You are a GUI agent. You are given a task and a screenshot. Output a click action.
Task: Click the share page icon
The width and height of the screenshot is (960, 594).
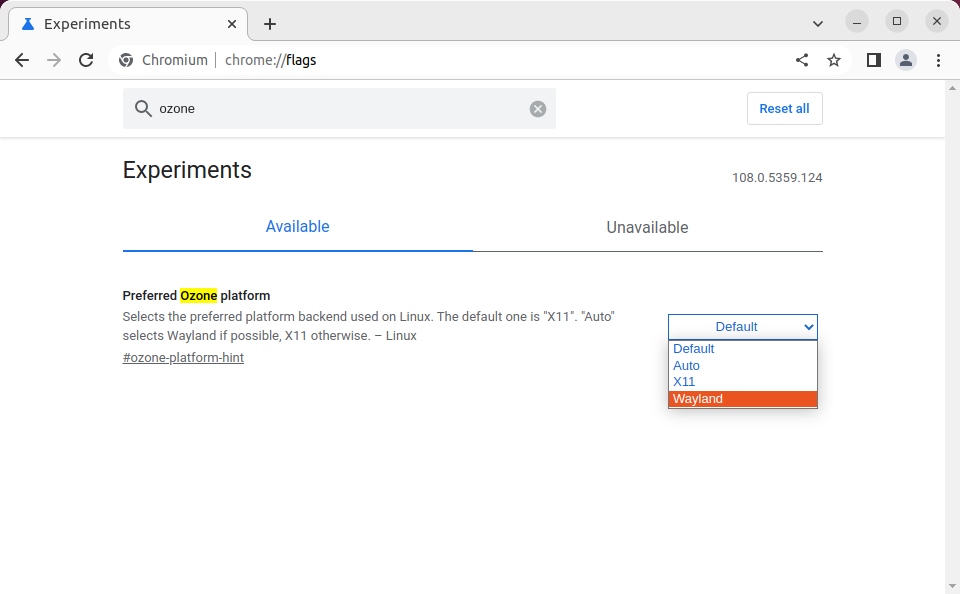(802, 60)
